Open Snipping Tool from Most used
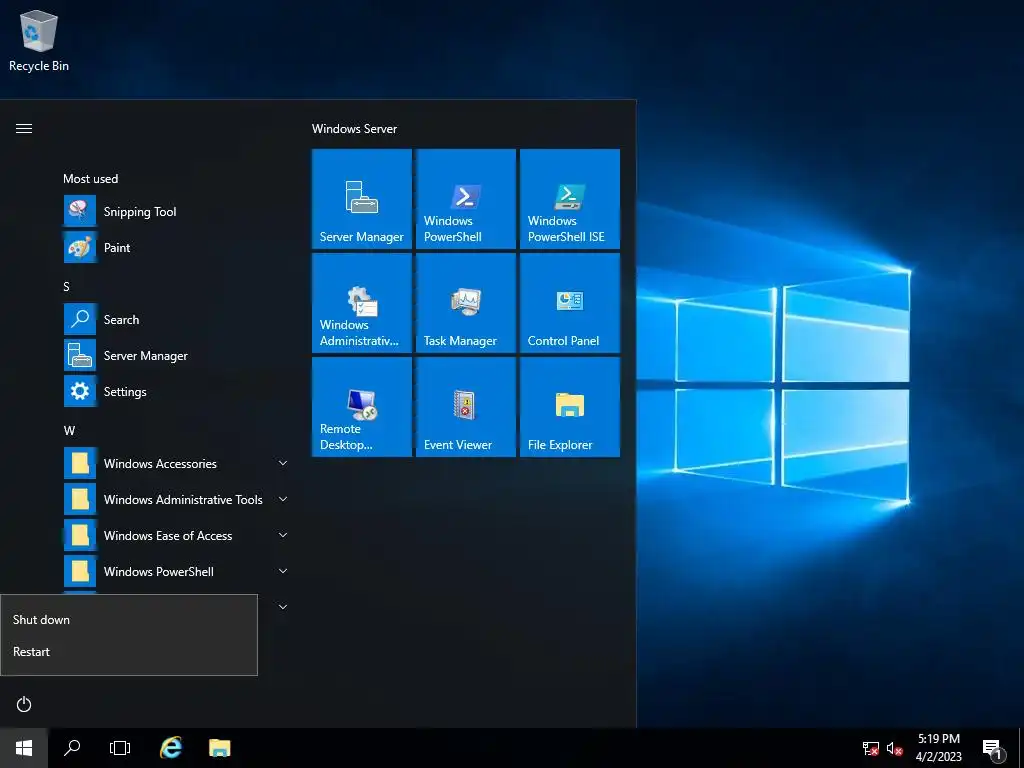Viewport: 1024px width, 768px height. tap(176, 212)
